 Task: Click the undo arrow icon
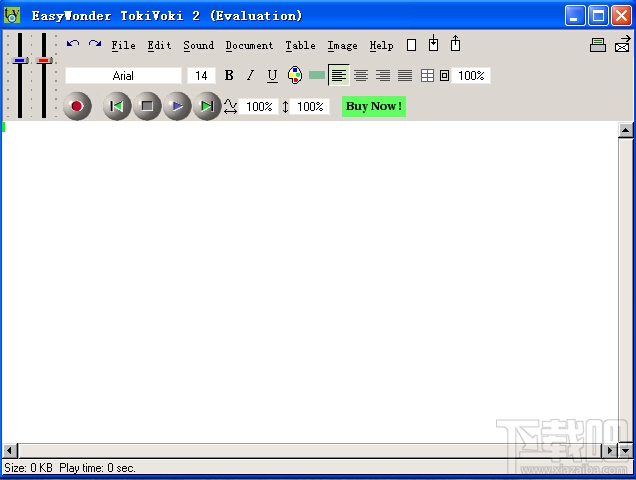(73, 43)
